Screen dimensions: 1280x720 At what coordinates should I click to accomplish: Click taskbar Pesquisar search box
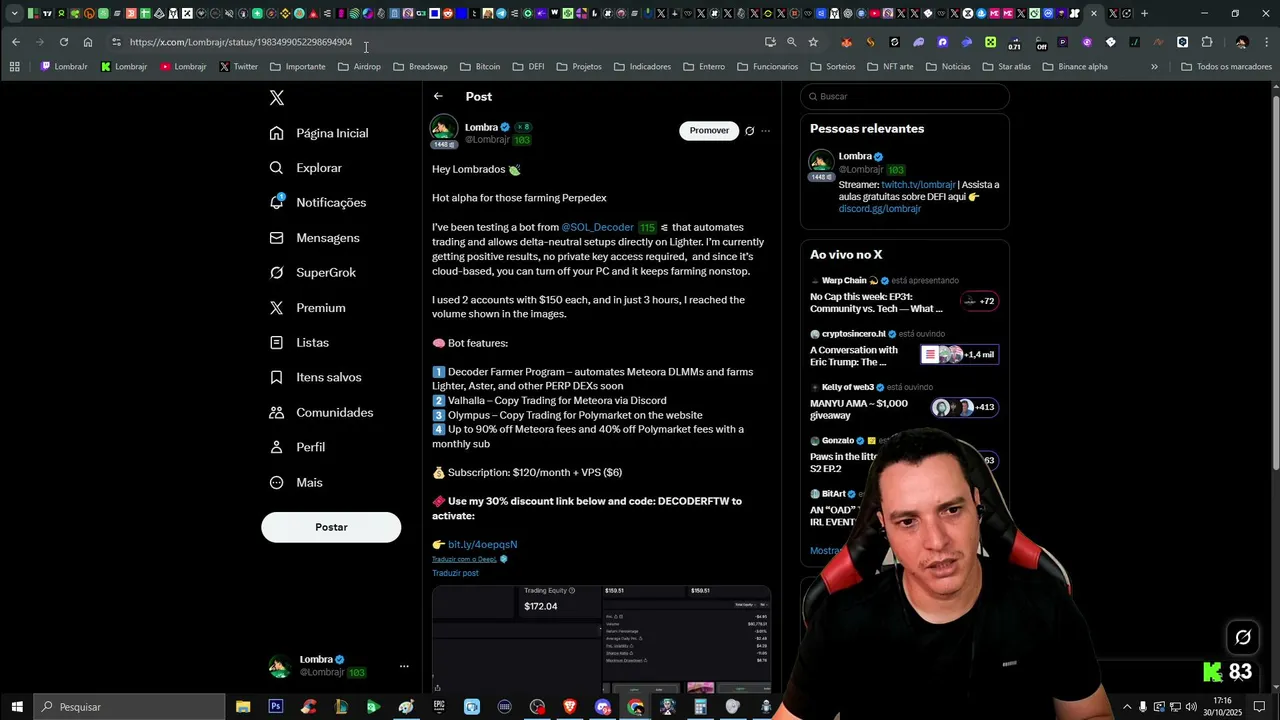coord(130,707)
